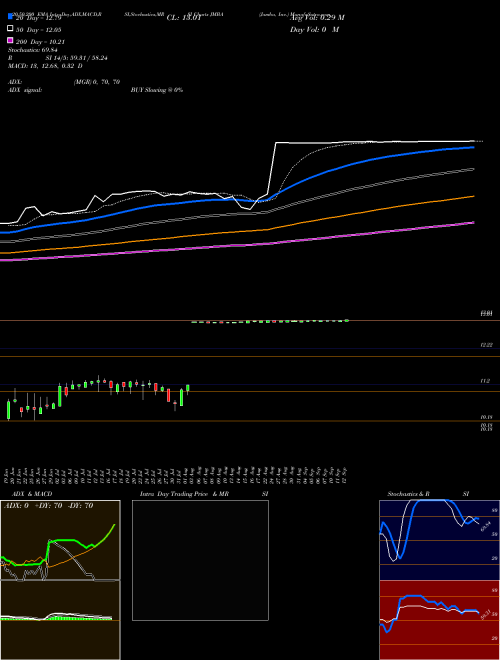Viewport: 500px width, 660px height.
Task: Click the 'CL: 13.01' closing price text
Action: (x=184, y=18)
